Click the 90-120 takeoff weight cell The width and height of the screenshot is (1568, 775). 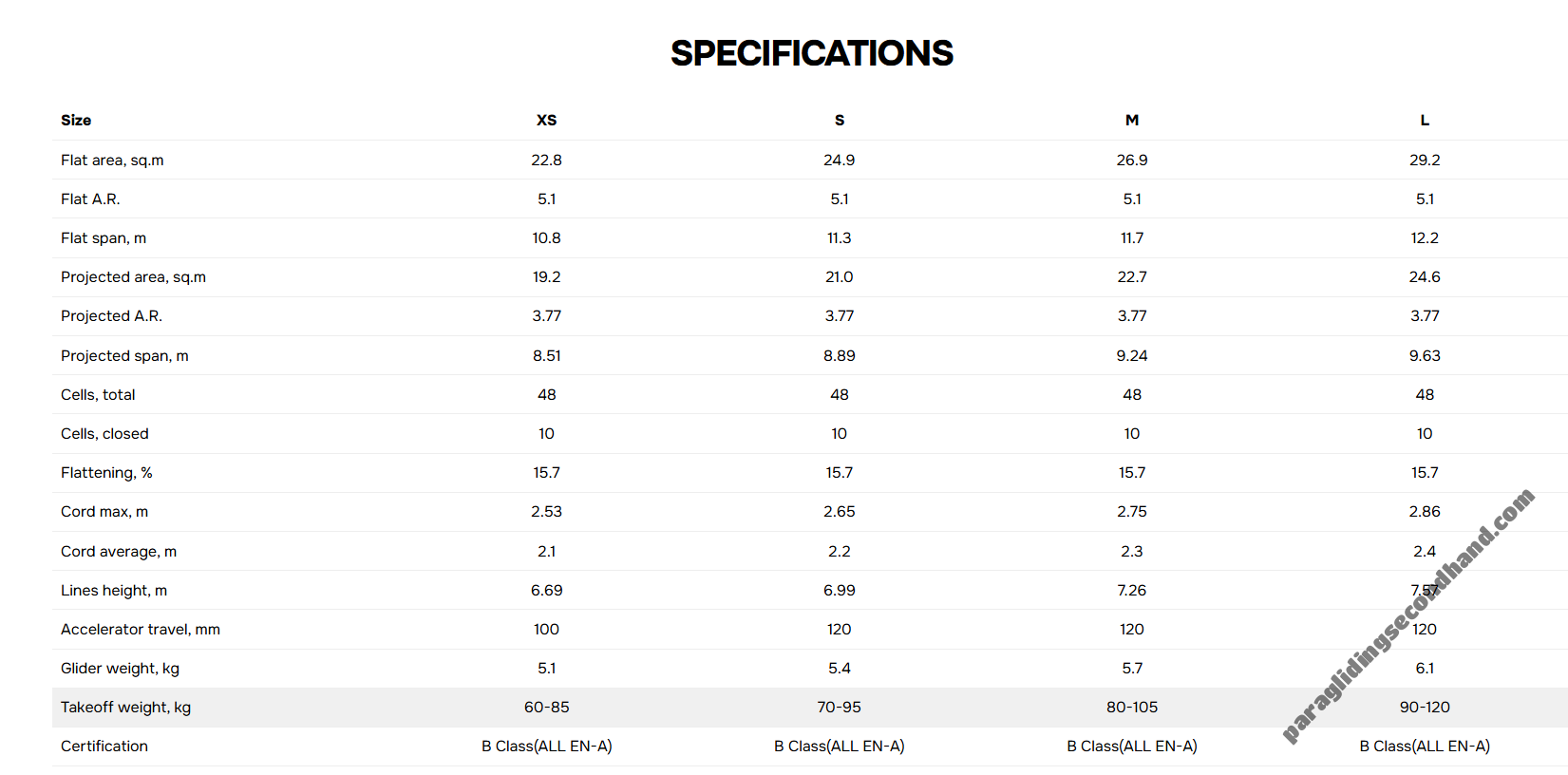[x=1425, y=708]
